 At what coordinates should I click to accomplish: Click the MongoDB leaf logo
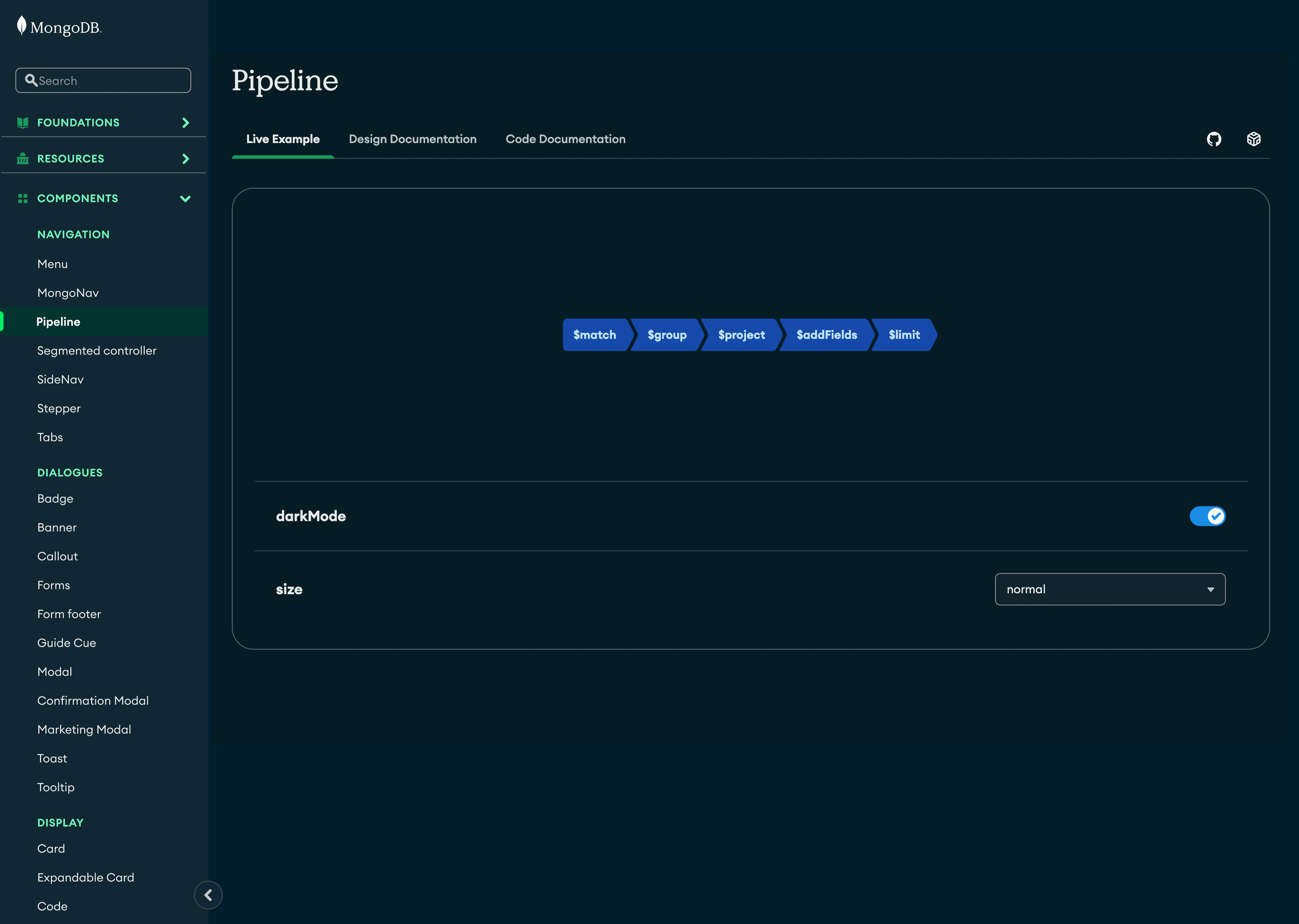coord(22,26)
